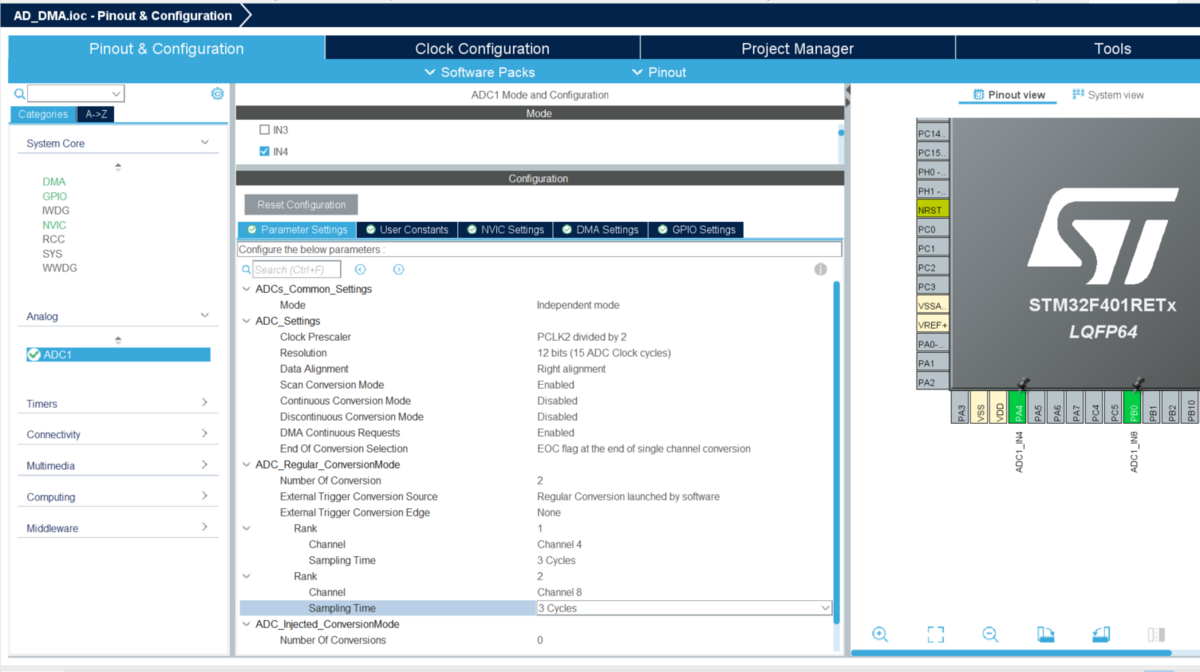Image resolution: width=1200 pixels, height=672 pixels.
Task: Click the parameter list vertical scrollbar
Action: (x=837, y=450)
